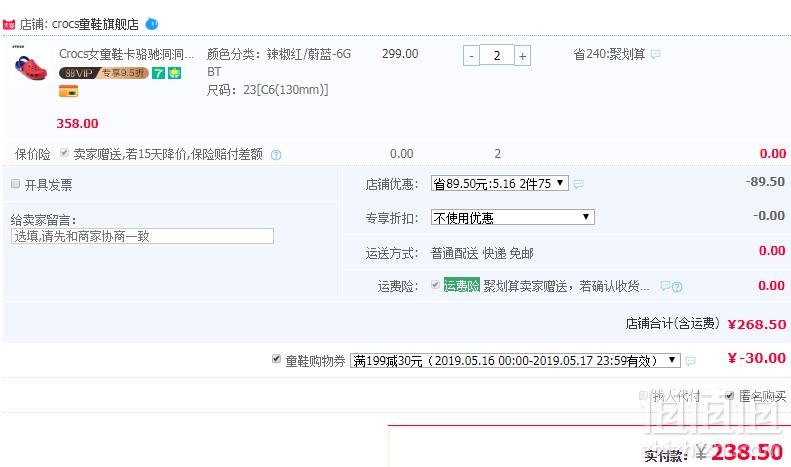
Task: Open the blue Wangwang chat icon
Action: pyautogui.click(x=151, y=24)
